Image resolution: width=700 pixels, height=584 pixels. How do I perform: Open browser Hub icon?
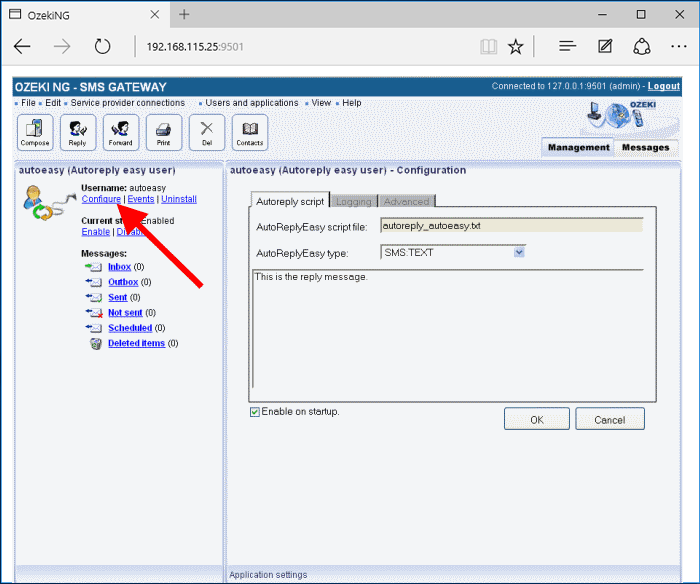(567, 46)
